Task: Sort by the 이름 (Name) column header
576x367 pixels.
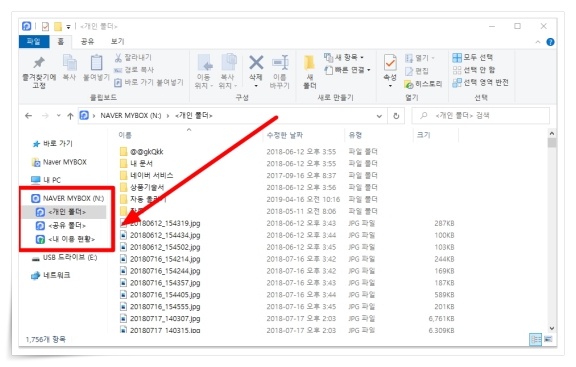Action: pyautogui.click(x=125, y=135)
